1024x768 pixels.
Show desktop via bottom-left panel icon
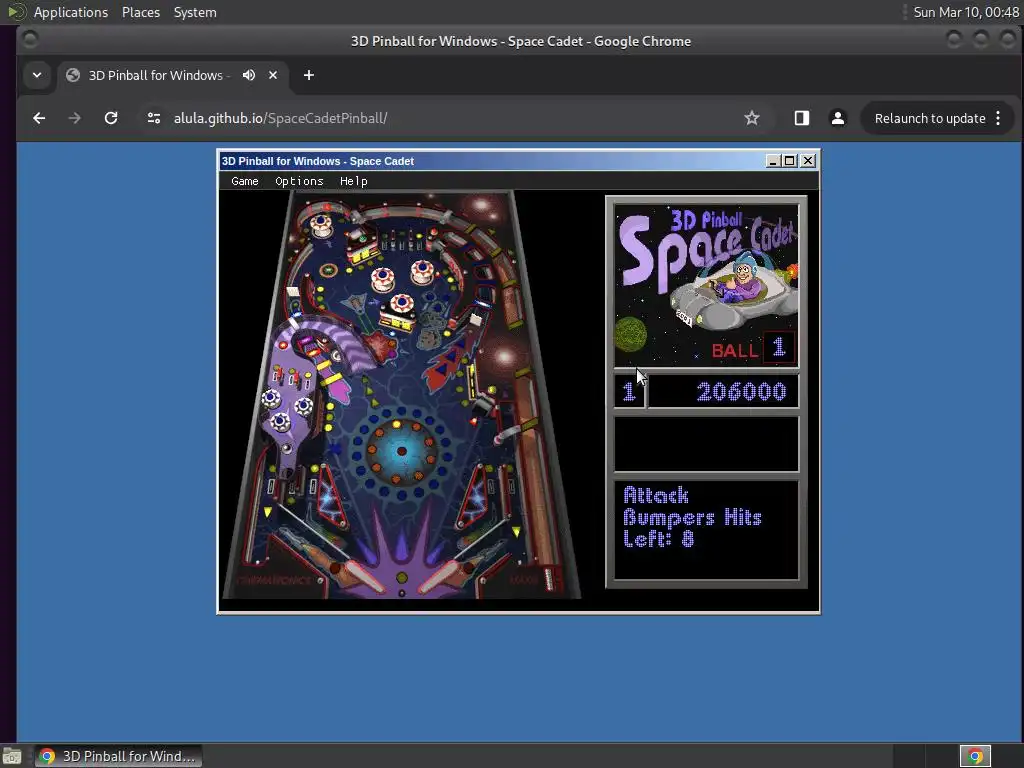[x=12, y=756]
